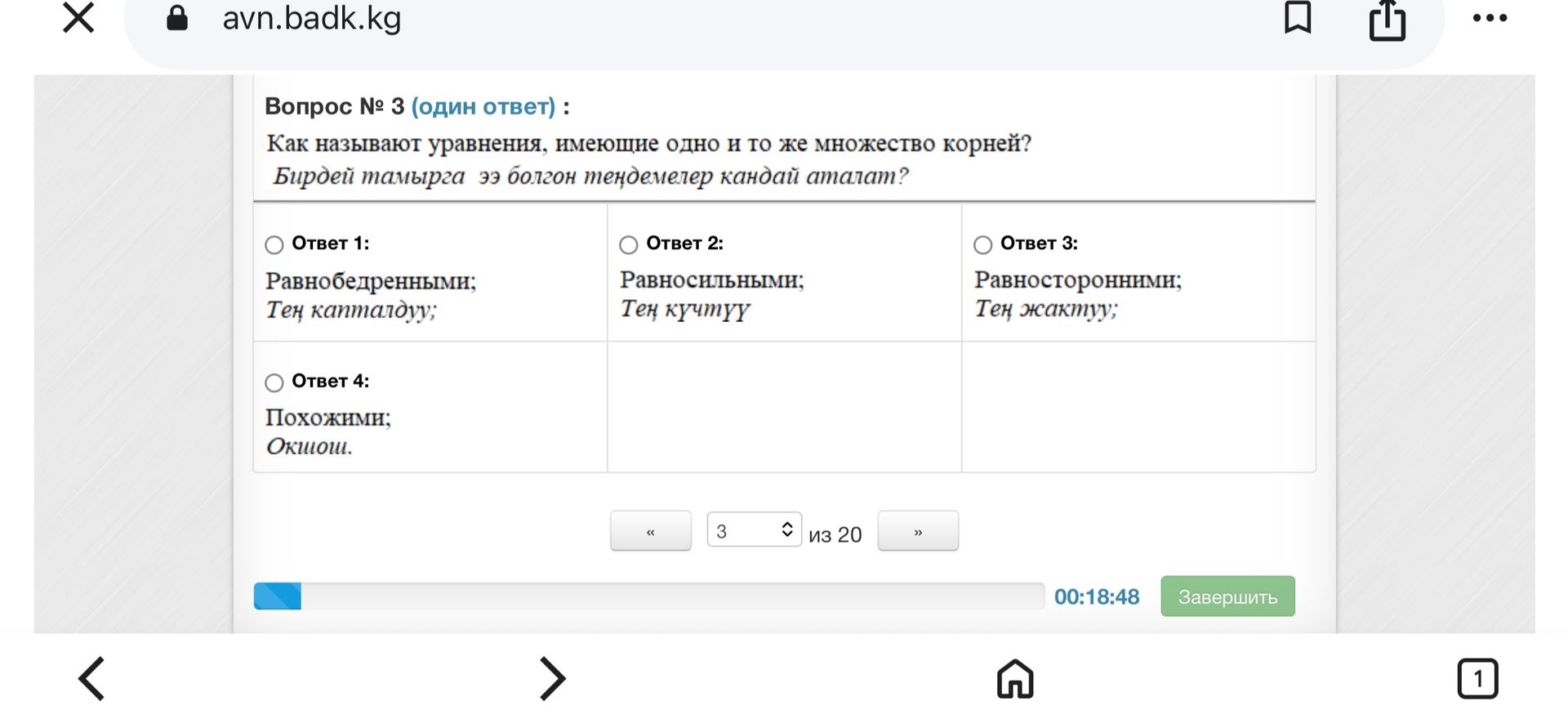This screenshot has width=1568, height=724.
Task: Click the timer 00:18:48
Action: click(x=1097, y=597)
